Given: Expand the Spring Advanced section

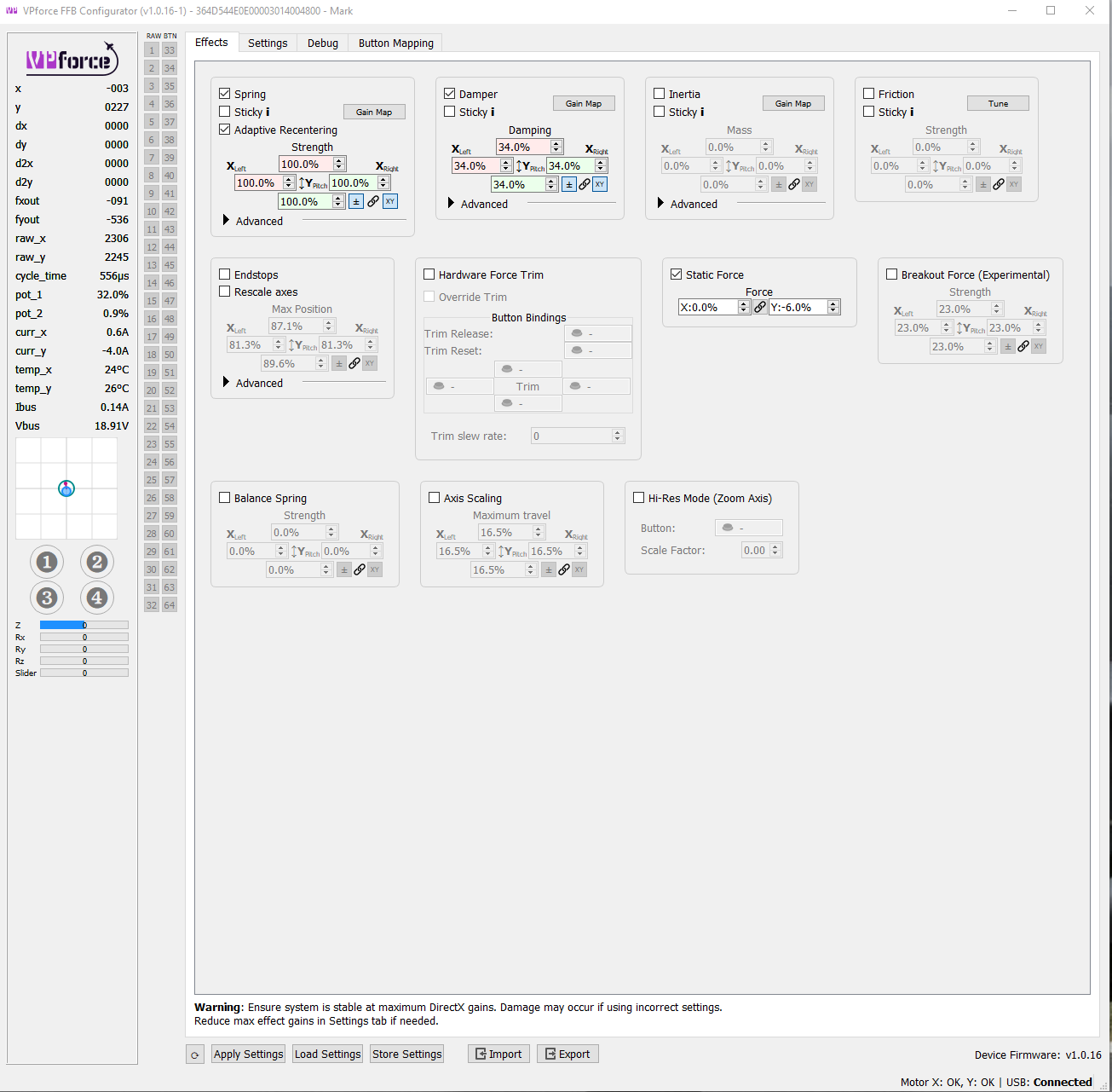Looking at the screenshot, I should [253, 221].
